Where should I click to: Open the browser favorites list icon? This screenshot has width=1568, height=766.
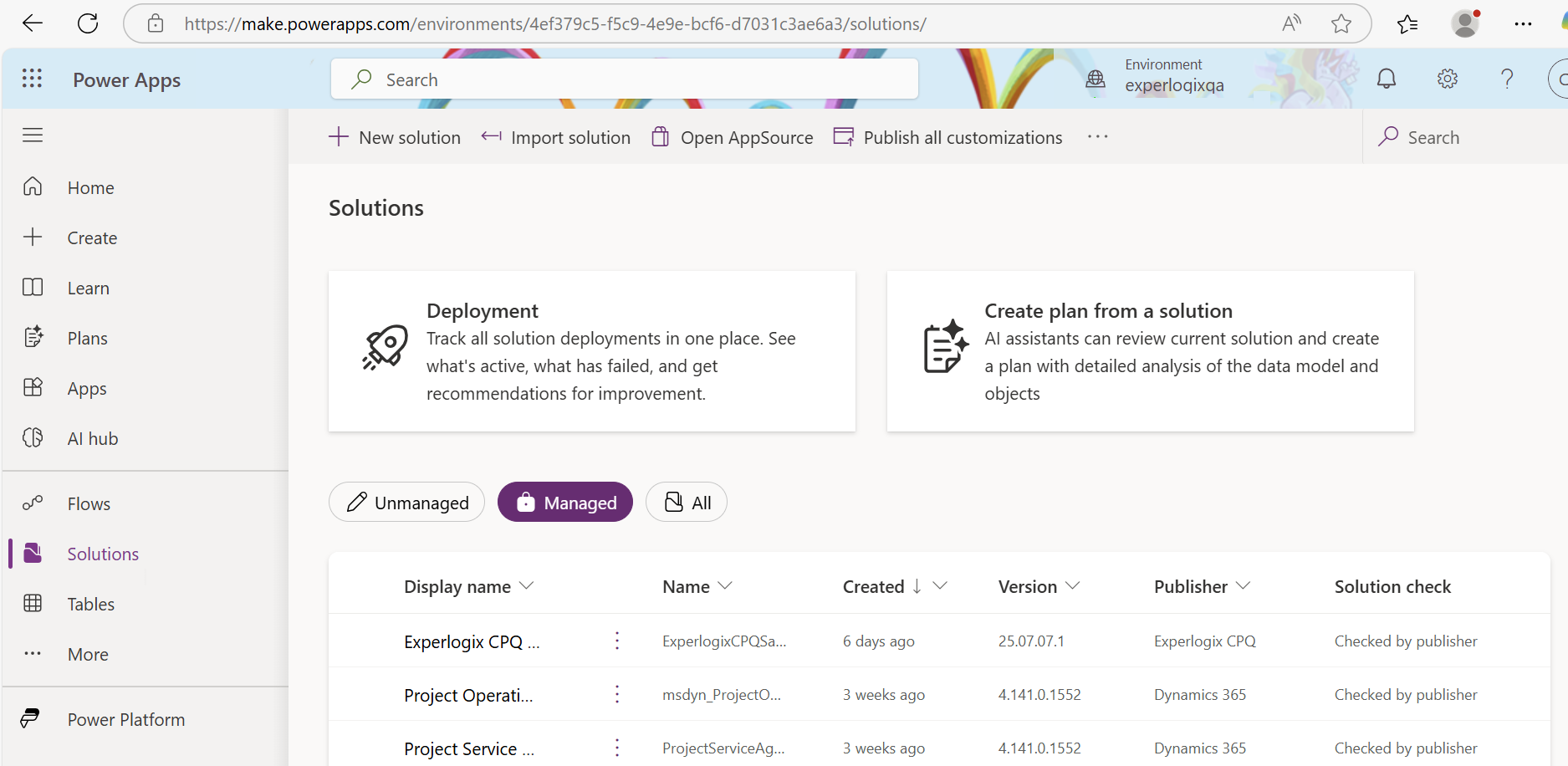click(1407, 23)
